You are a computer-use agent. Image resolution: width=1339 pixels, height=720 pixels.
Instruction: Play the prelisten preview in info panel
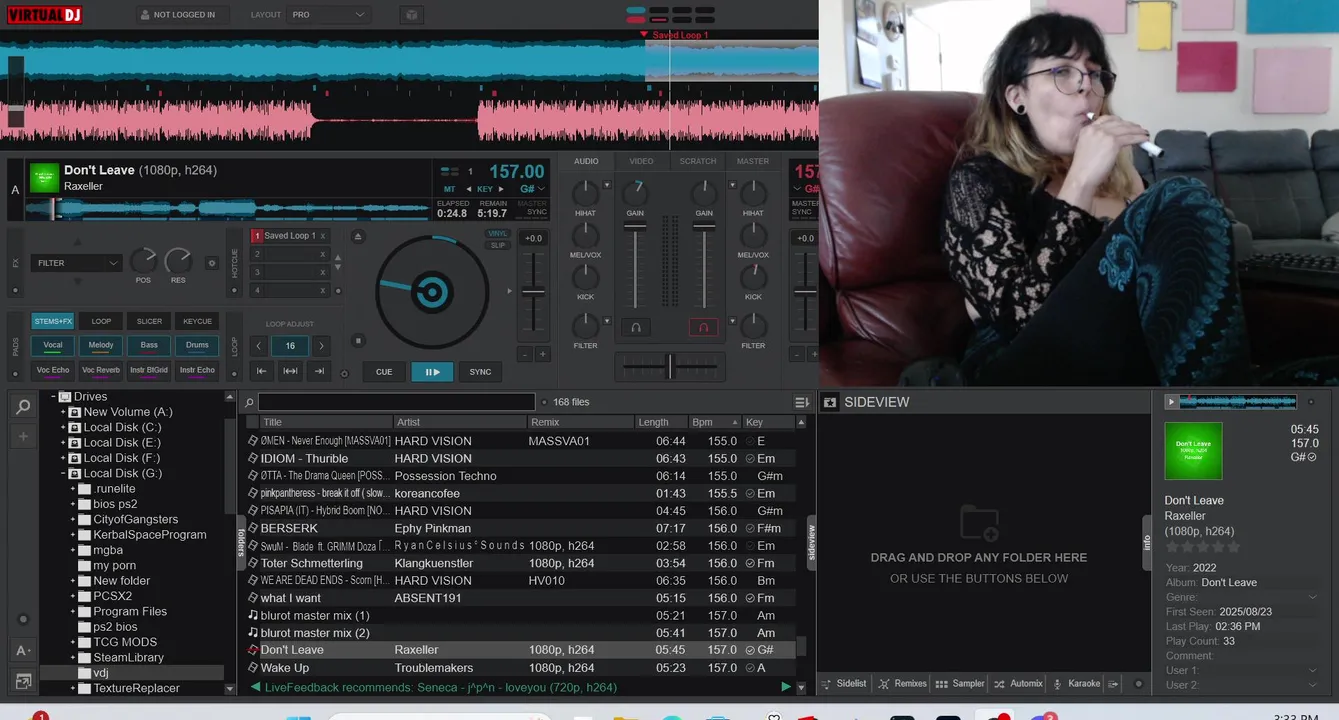pyautogui.click(x=1171, y=402)
